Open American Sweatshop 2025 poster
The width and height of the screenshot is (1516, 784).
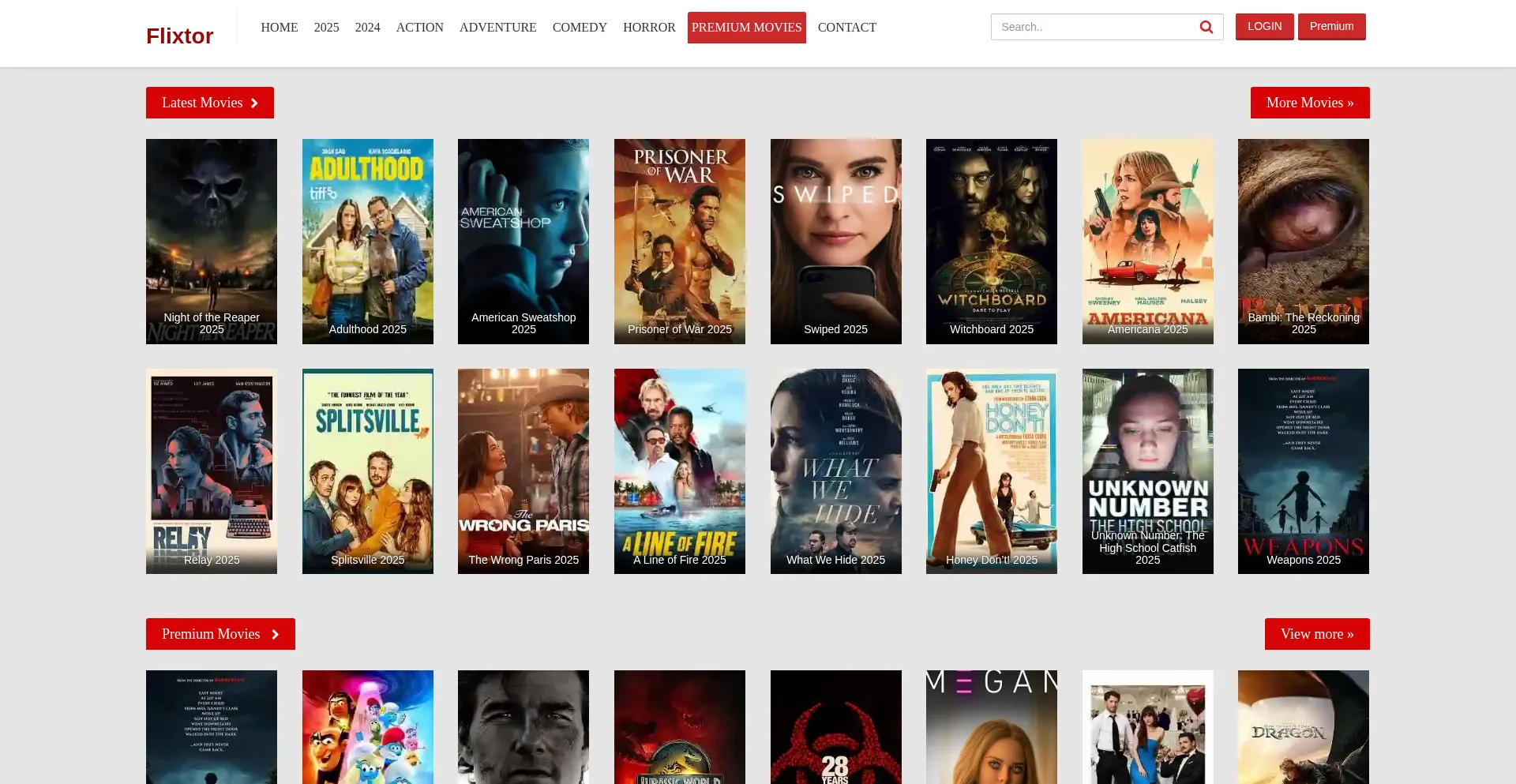[523, 242]
